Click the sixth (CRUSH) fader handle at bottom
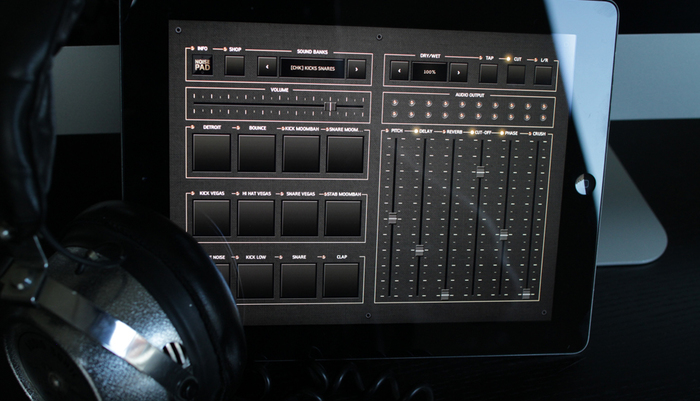This screenshot has height=401, width=700. tap(526, 293)
